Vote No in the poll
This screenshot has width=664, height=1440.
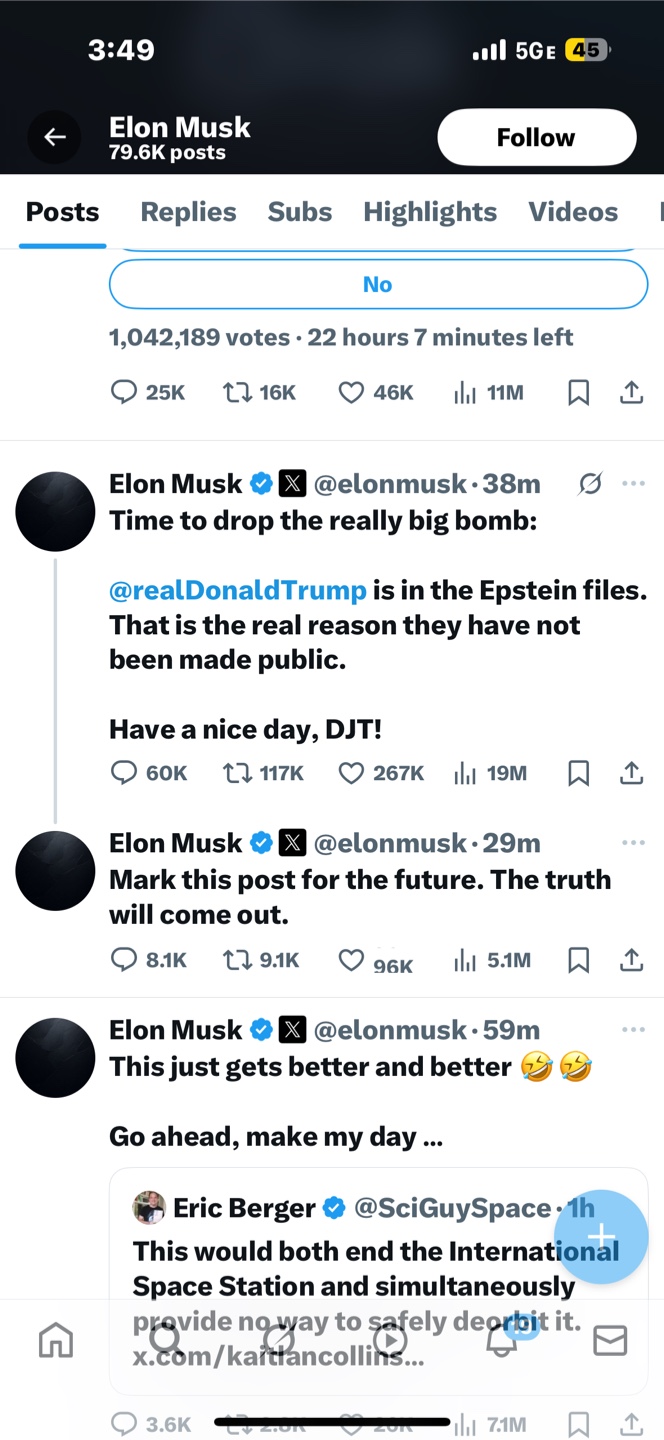coord(378,284)
